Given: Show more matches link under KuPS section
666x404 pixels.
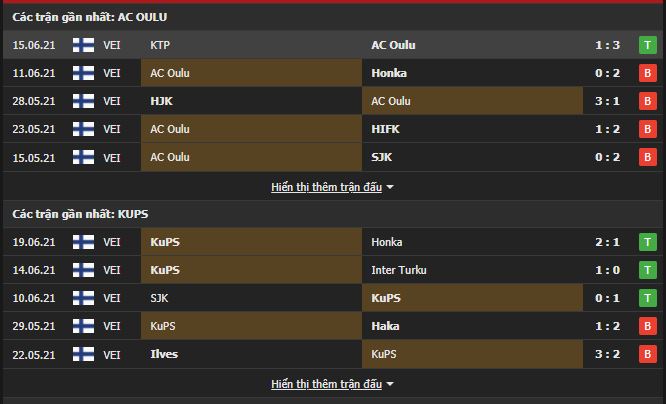Looking at the screenshot, I should 326,384.
